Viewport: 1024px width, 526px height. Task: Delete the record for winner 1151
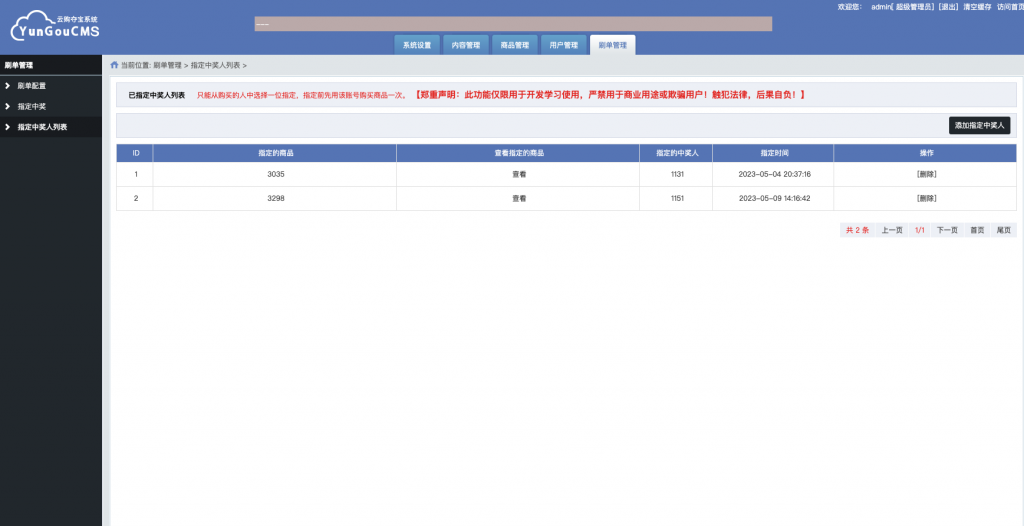point(926,199)
